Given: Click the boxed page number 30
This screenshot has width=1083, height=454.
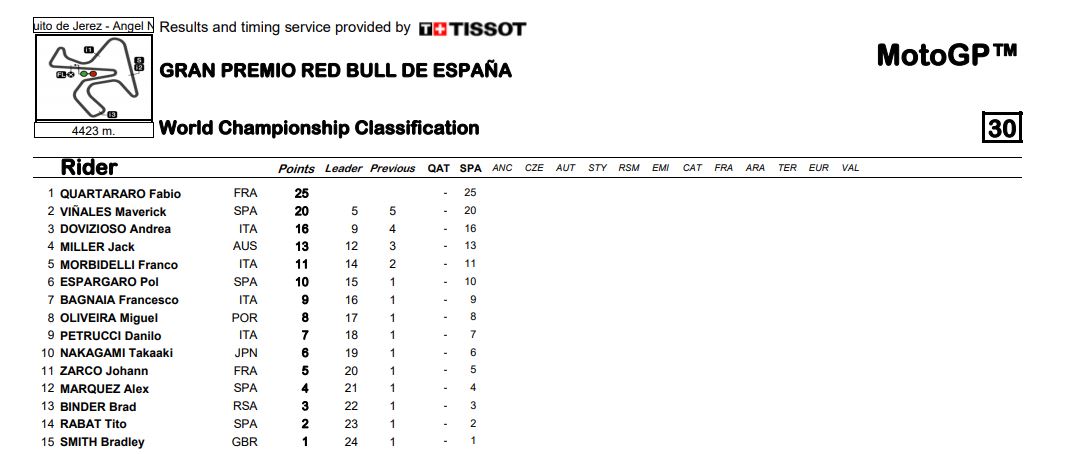Looking at the screenshot, I should pos(1002,128).
